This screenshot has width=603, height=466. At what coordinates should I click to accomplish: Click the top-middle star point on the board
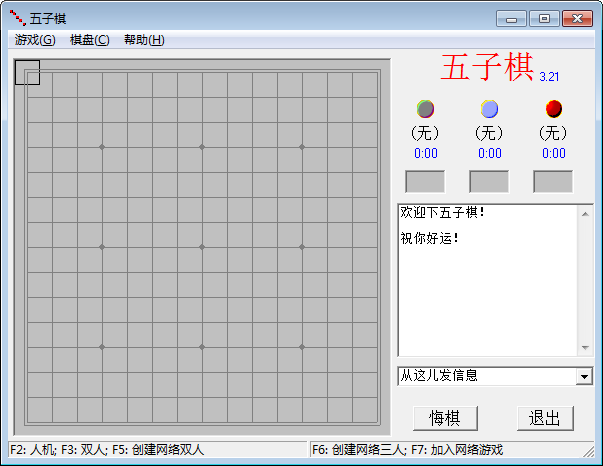202,147
